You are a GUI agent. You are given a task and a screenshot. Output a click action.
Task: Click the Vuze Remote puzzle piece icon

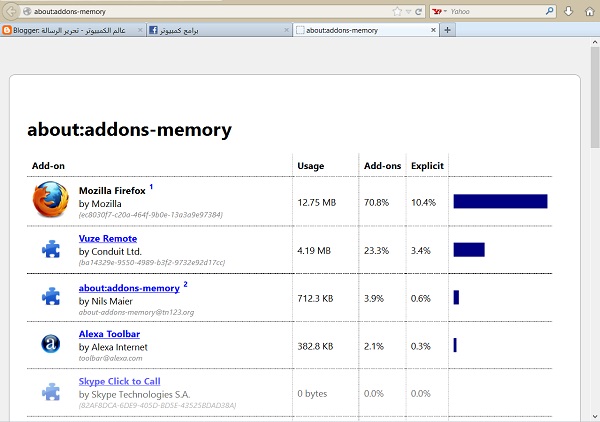click(x=51, y=249)
